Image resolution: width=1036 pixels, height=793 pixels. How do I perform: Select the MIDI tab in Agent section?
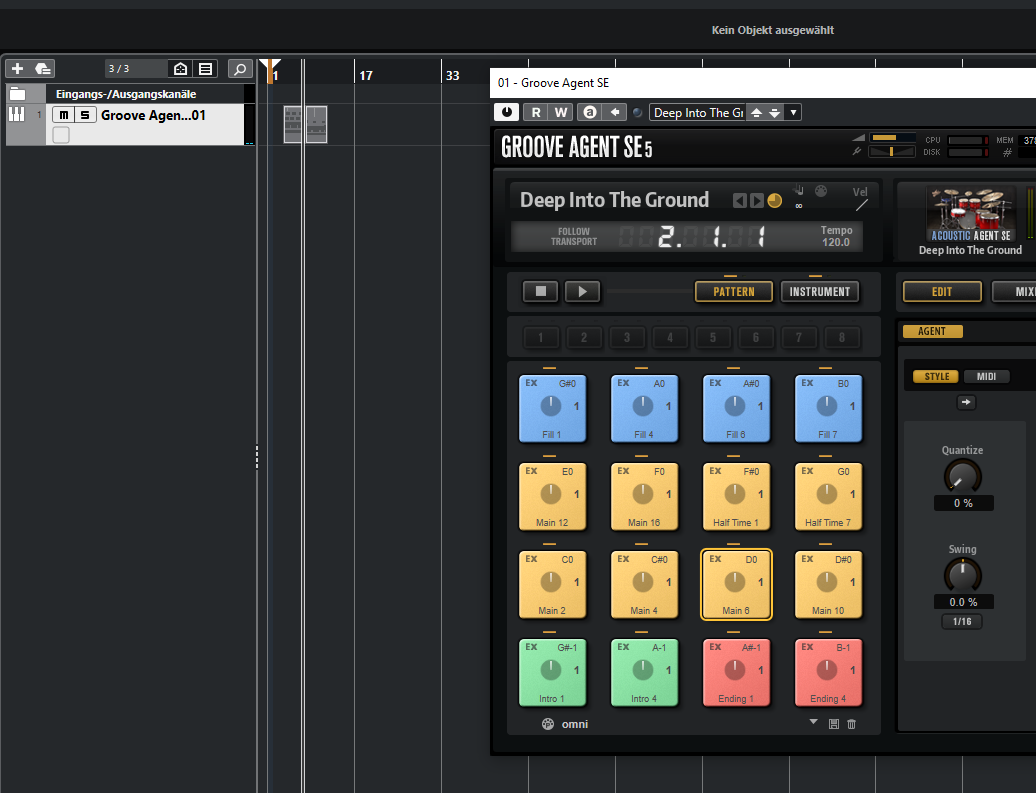coord(986,377)
